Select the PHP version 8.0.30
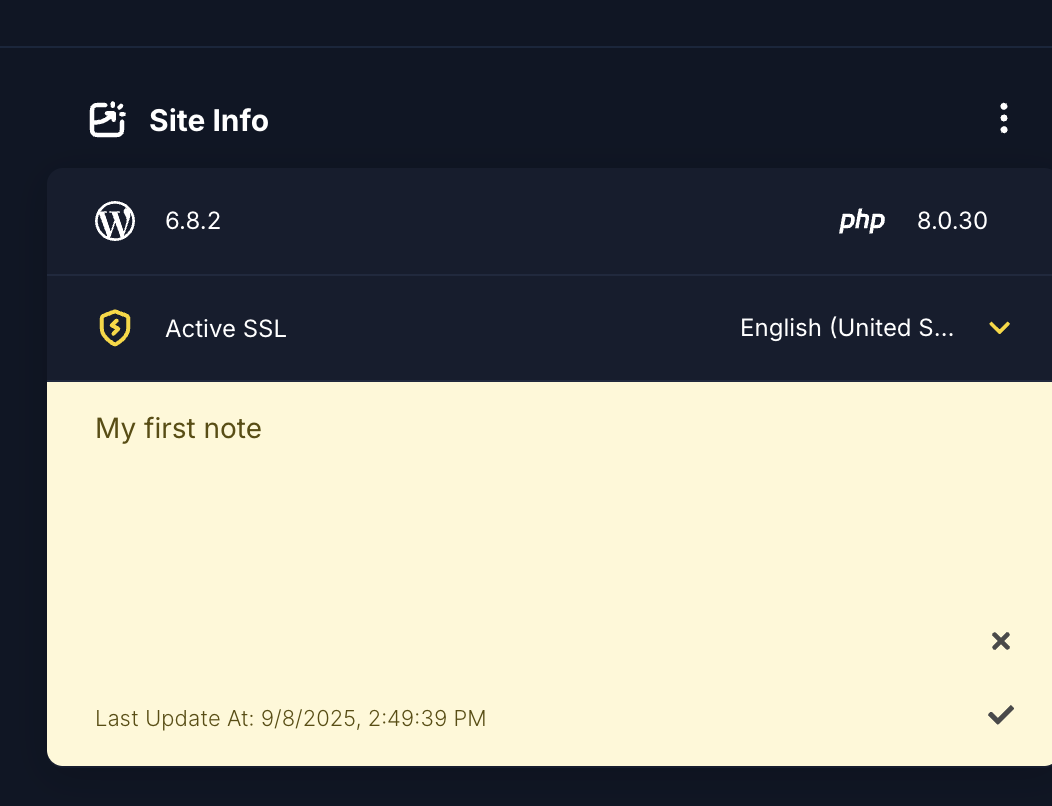 tap(952, 221)
